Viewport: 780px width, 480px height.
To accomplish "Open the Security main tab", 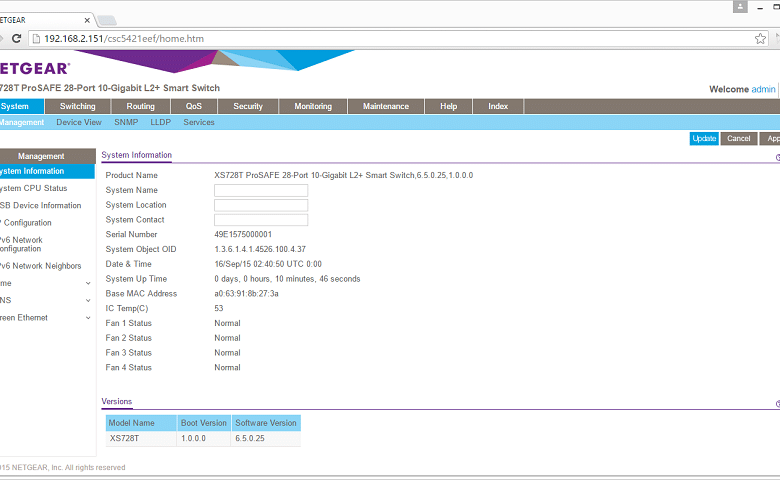I will (248, 106).
